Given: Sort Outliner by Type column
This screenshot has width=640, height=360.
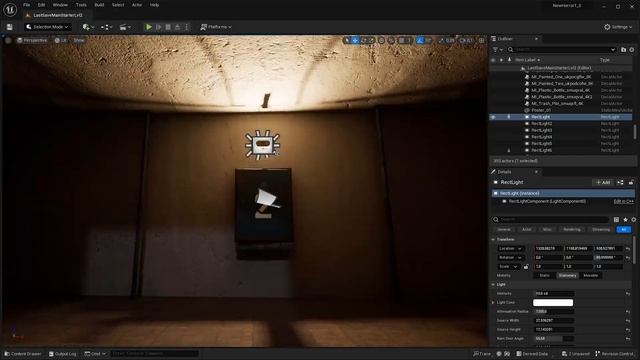Looking at the screenshot, I should tap(604, 60).
